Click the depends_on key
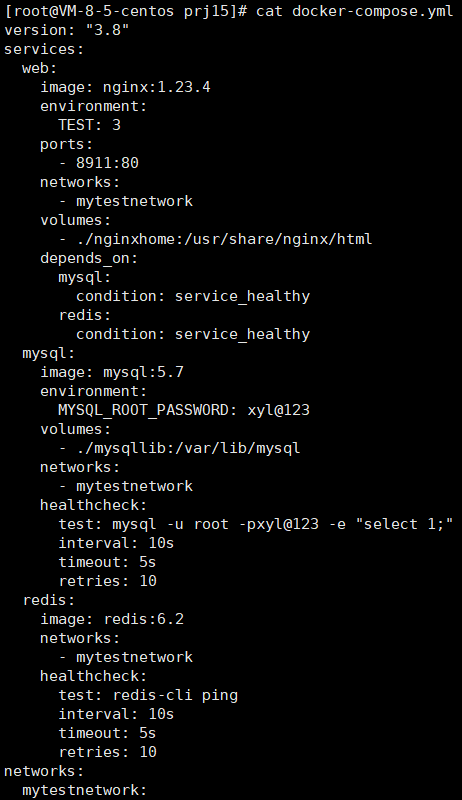The height and width of the screenshot is (800, 462). tap(89, 258)
